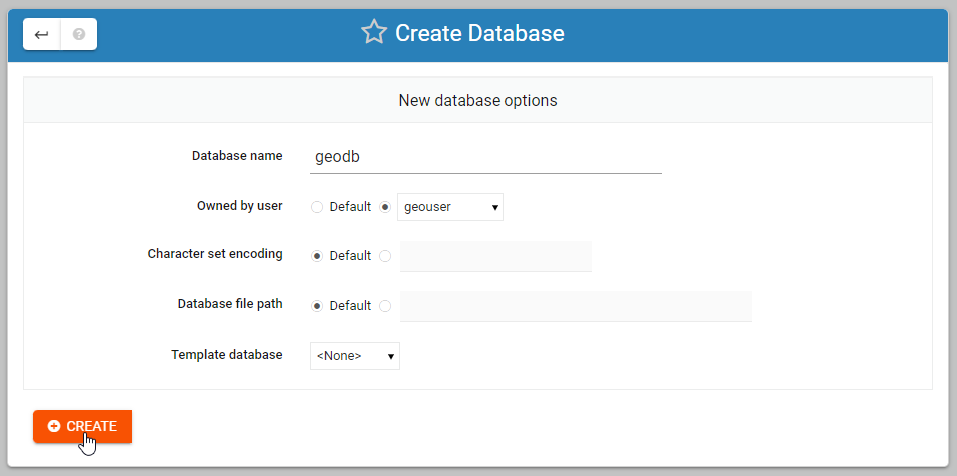The height and width of the screenshot is (476, 957).
Task: Click the Database name label
Action: (237, 156)
